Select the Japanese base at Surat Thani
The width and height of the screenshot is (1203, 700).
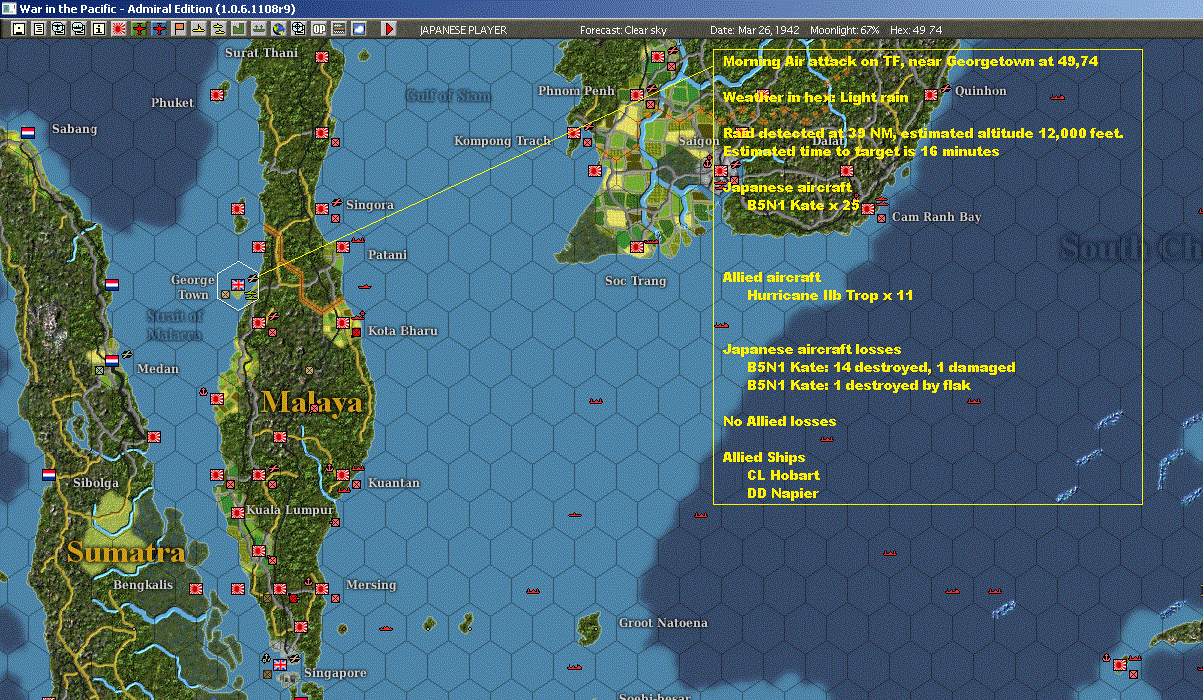[322, 58]
